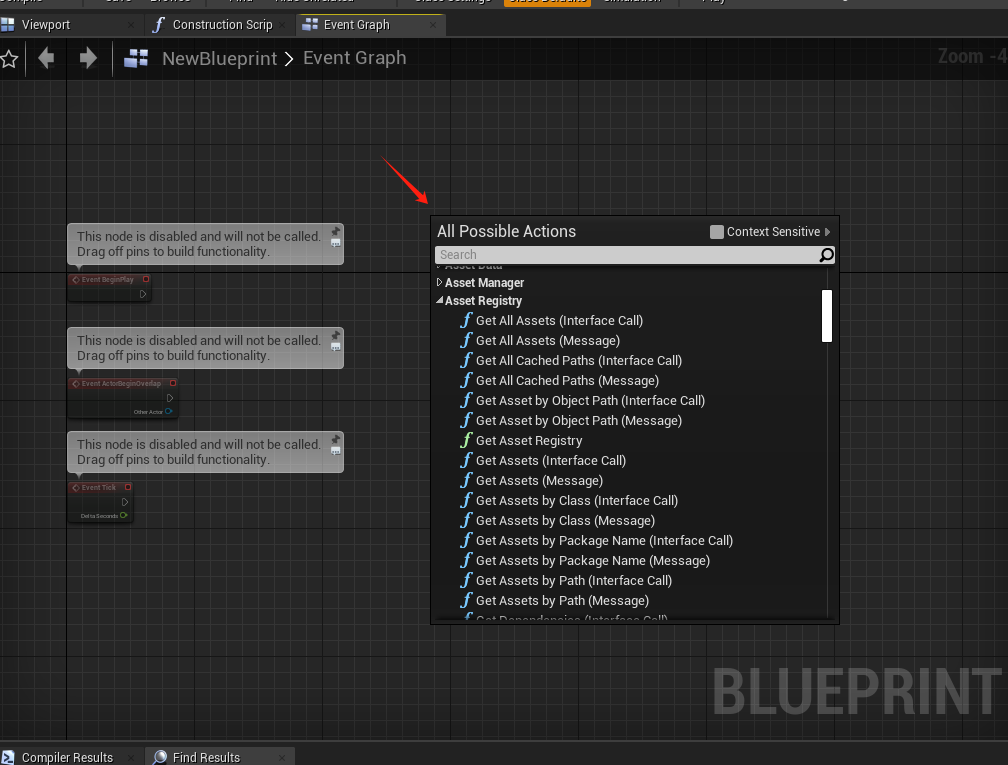Open the Find Results tab
The image size is (1008, 765).
pos(206,757)
